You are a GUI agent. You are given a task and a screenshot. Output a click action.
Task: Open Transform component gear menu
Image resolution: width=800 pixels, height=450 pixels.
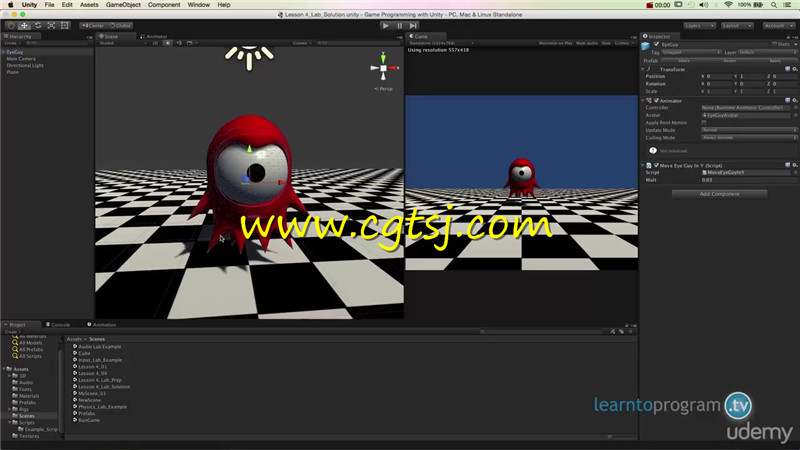coord(794,69)
